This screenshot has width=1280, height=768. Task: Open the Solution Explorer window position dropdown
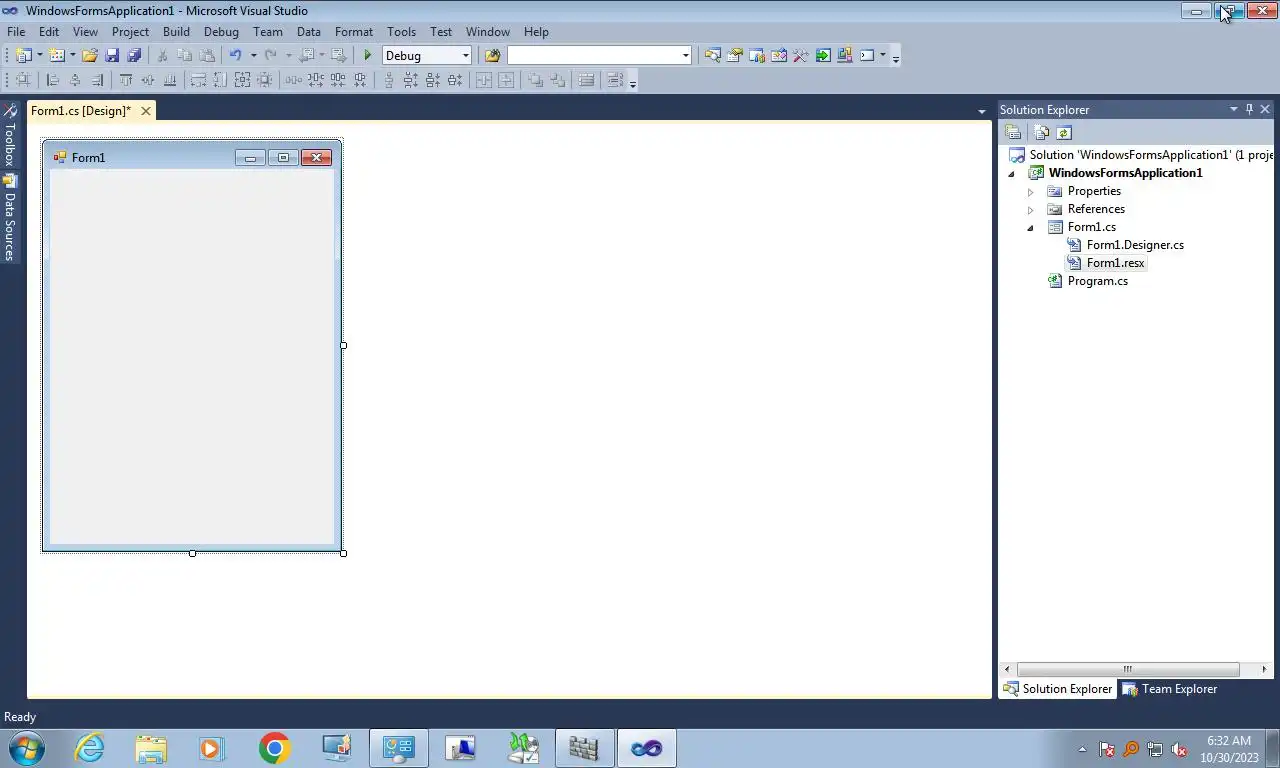tap(1233, 109)
